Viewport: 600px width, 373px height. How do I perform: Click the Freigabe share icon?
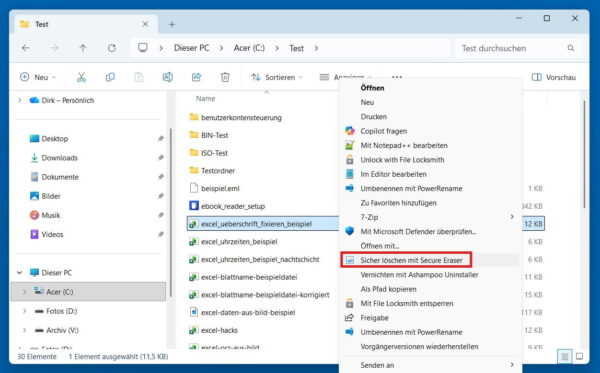pos(350,318)
